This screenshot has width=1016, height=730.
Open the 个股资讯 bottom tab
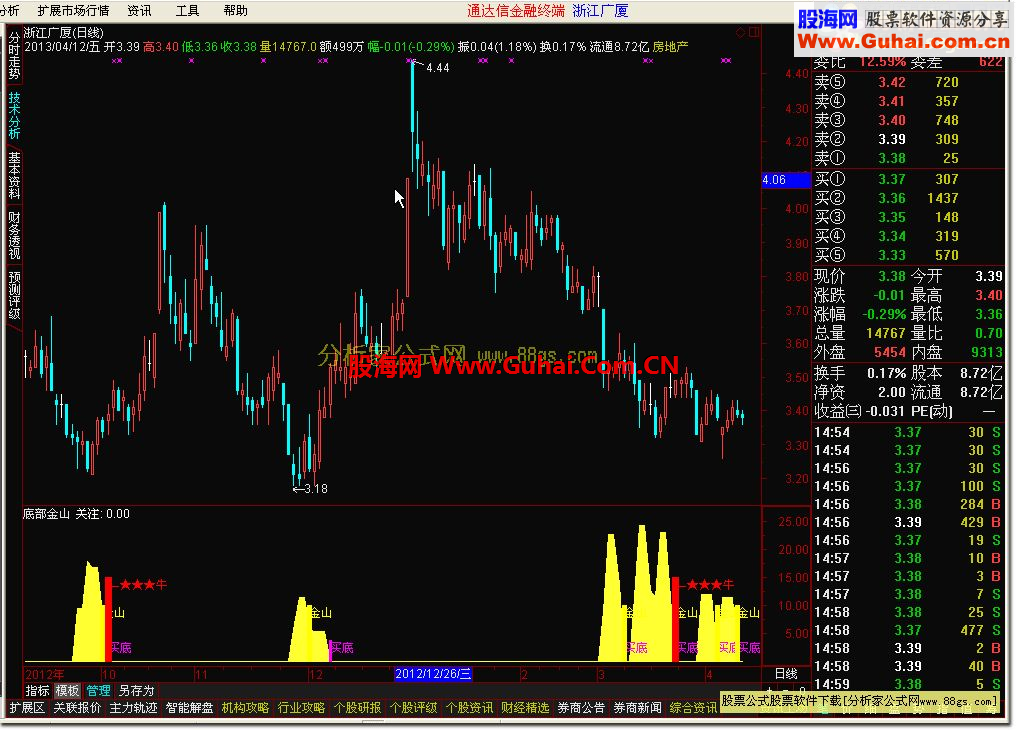[469, 708]
